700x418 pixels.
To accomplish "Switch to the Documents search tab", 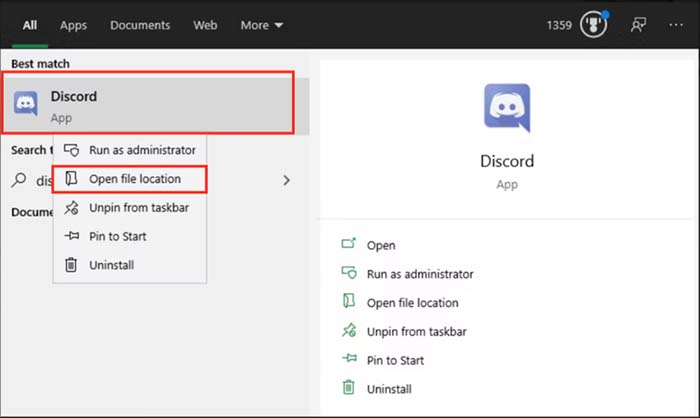I will pos(140,25).
